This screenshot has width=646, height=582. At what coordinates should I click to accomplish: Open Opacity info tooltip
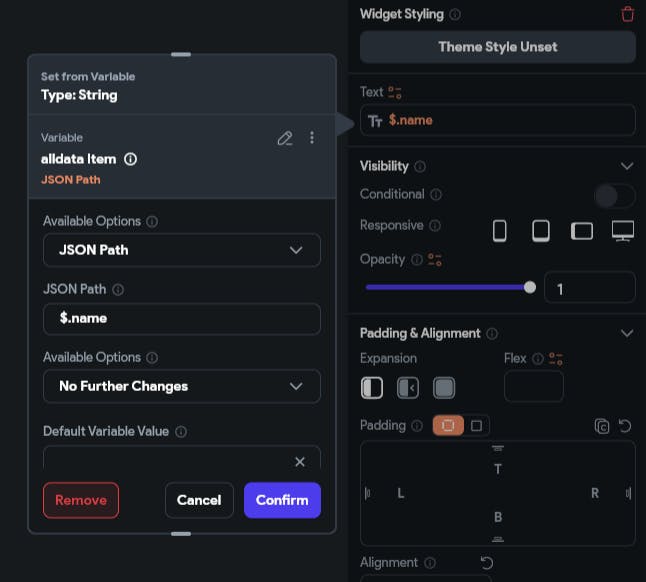(x=417, y=259)
